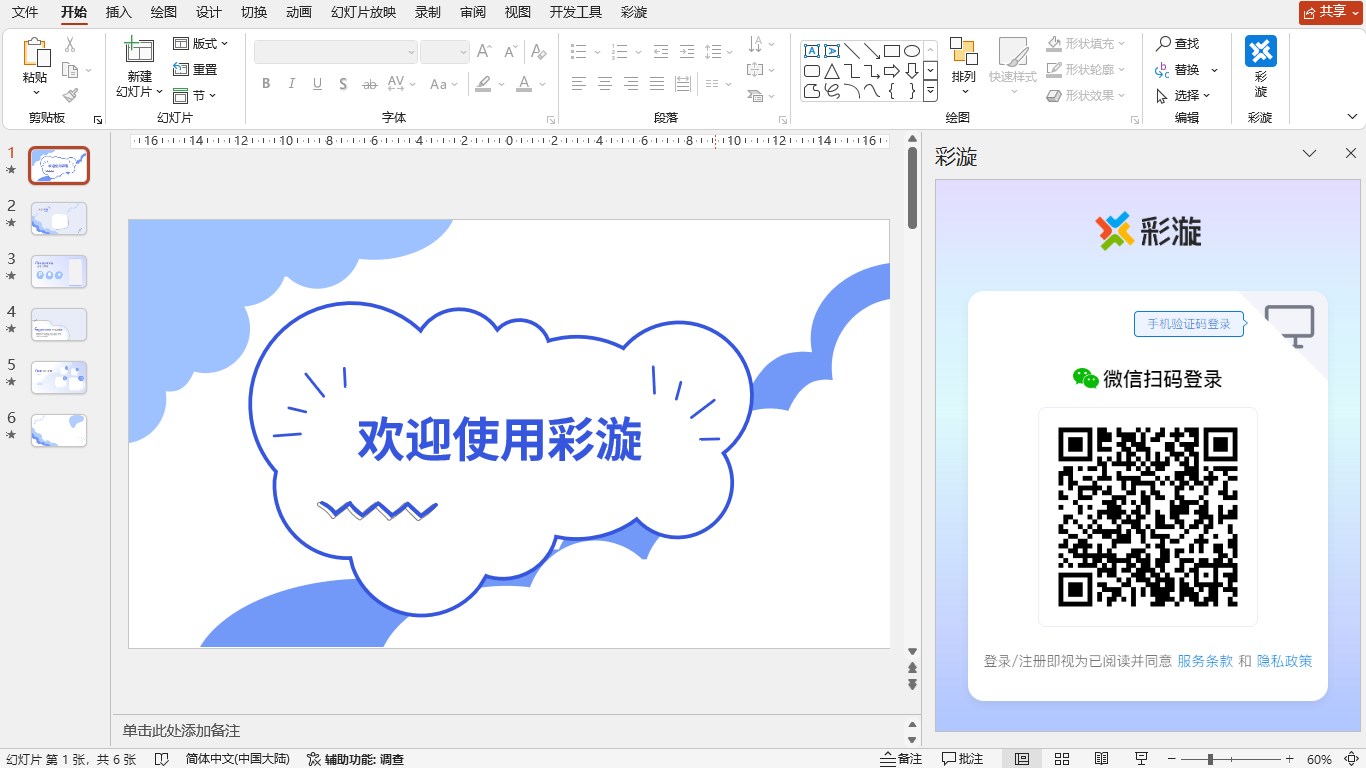The width and height of the screenshot is (1366, 768).
Task: Expand the 版式 layout dropdown
Action: click(x=201, y=44)
